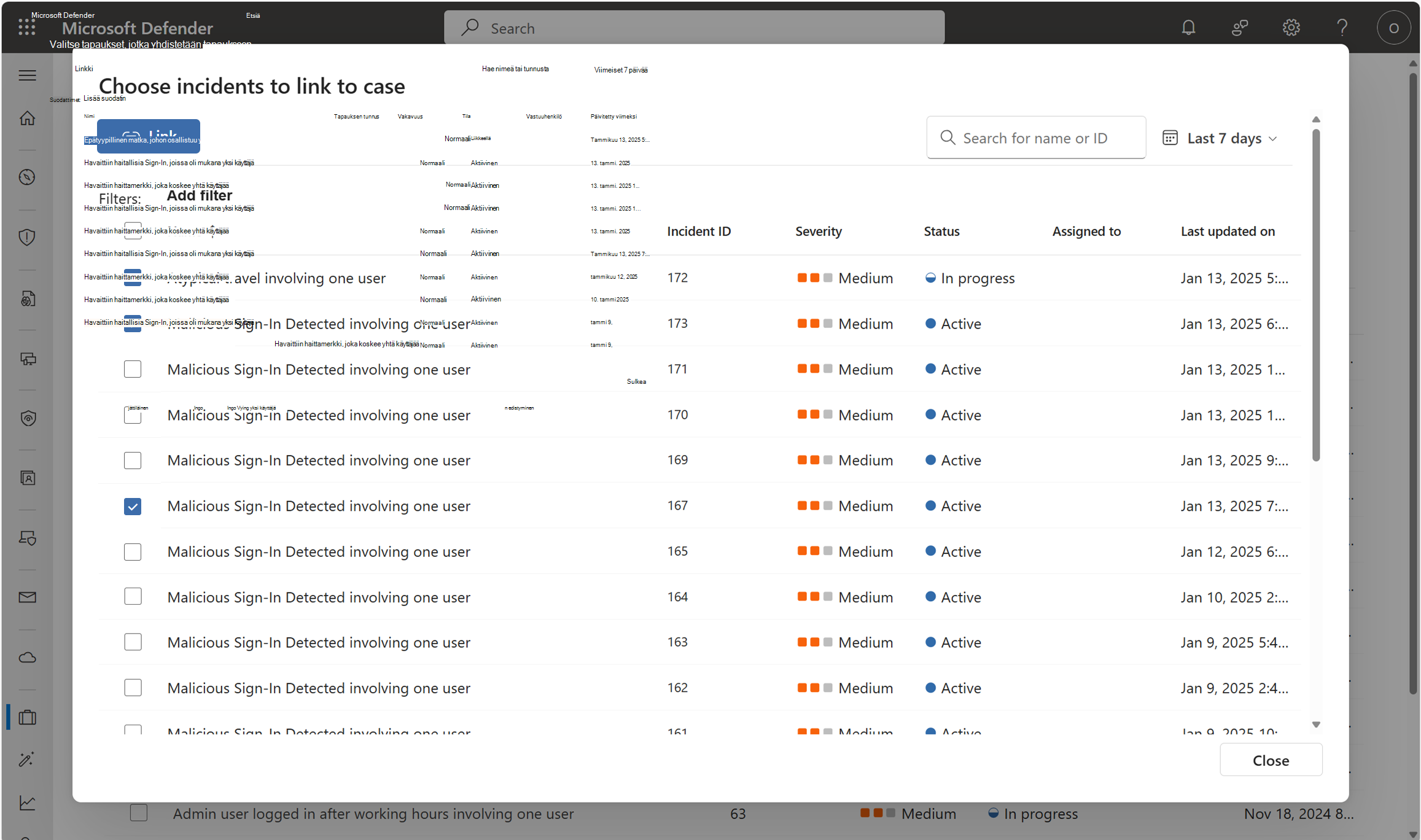Click the Add filter button

click(200, 196)
